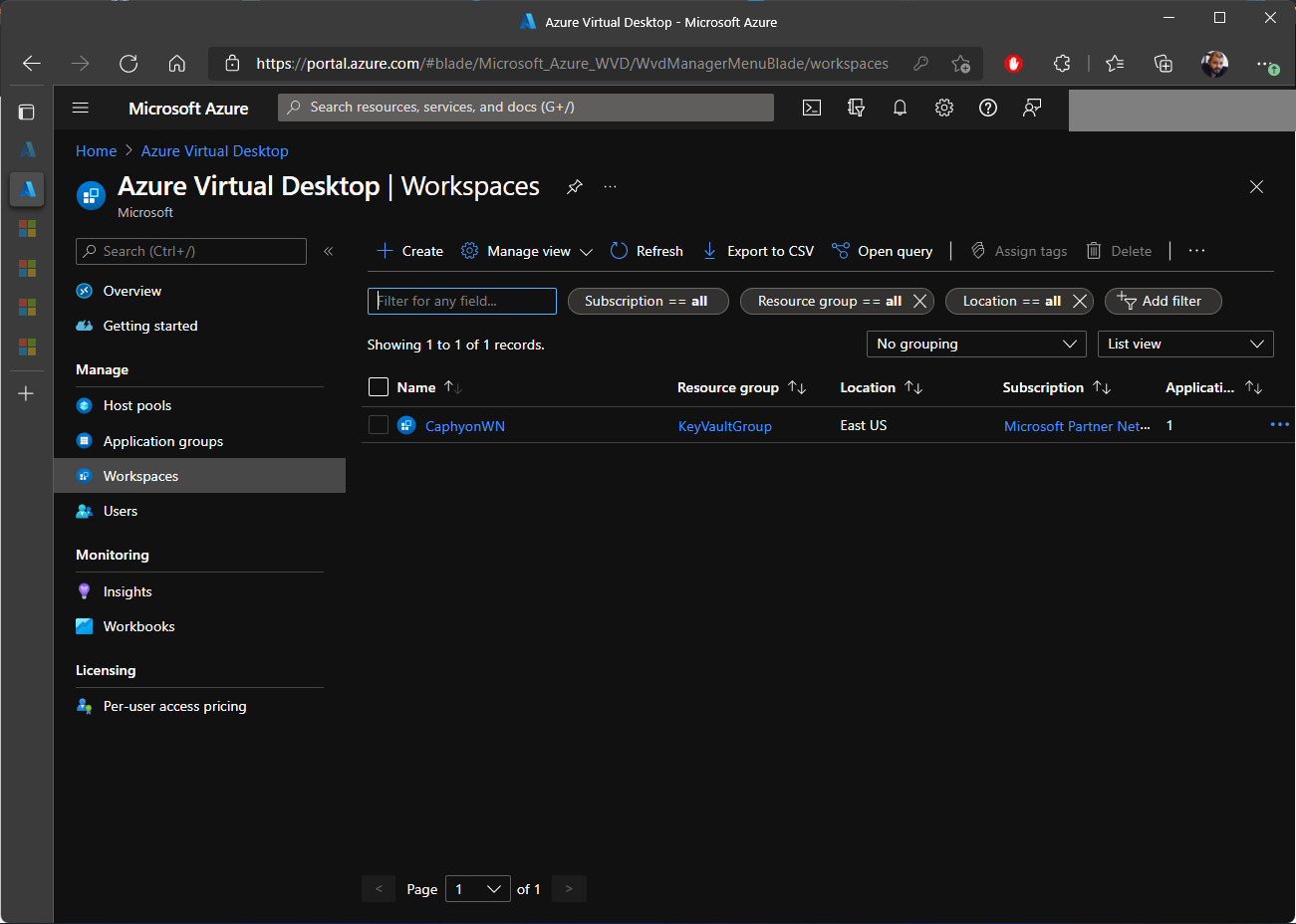The width and height of the screenshot is (1296, 924).
Task: Select all rows checkbox in header
Action: point(379,387)
